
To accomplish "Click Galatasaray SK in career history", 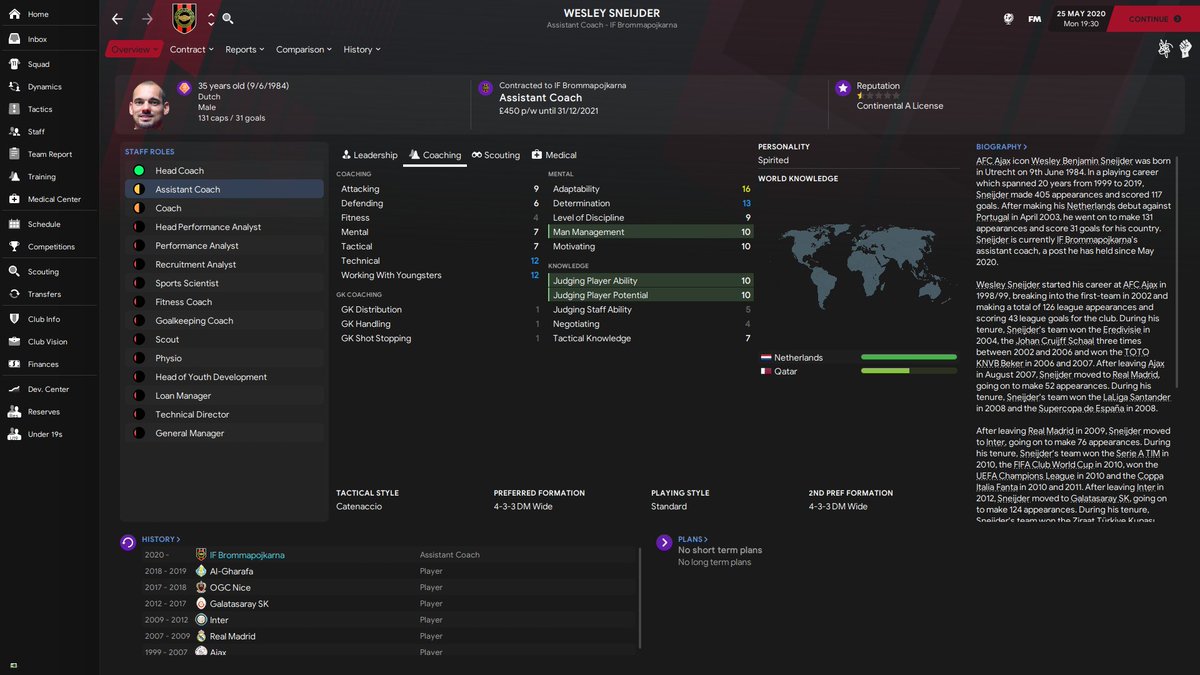I will click(239, 604).
